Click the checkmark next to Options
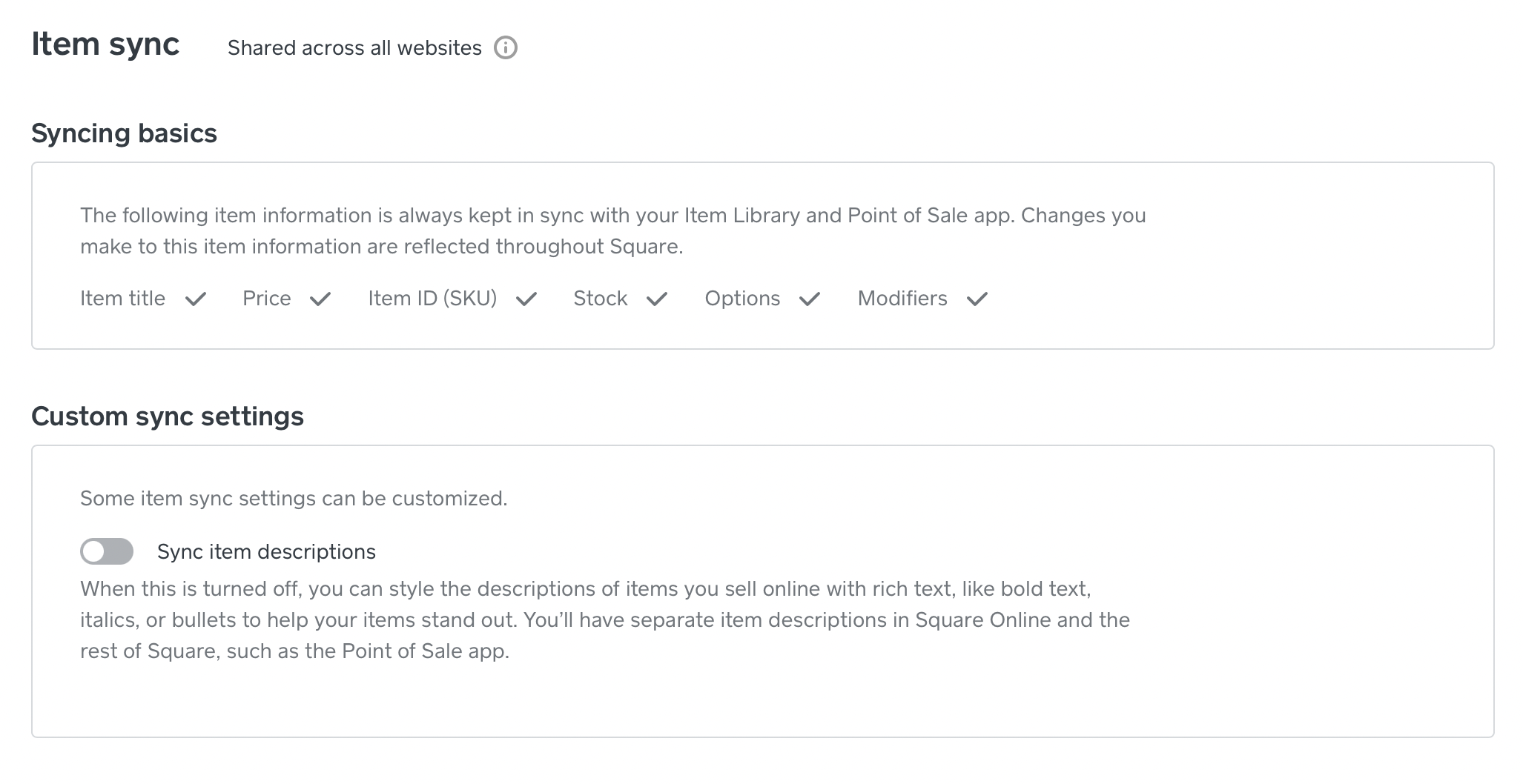Image resolution: width=1523 pixels, height=784 pixels. click(810, 299)
